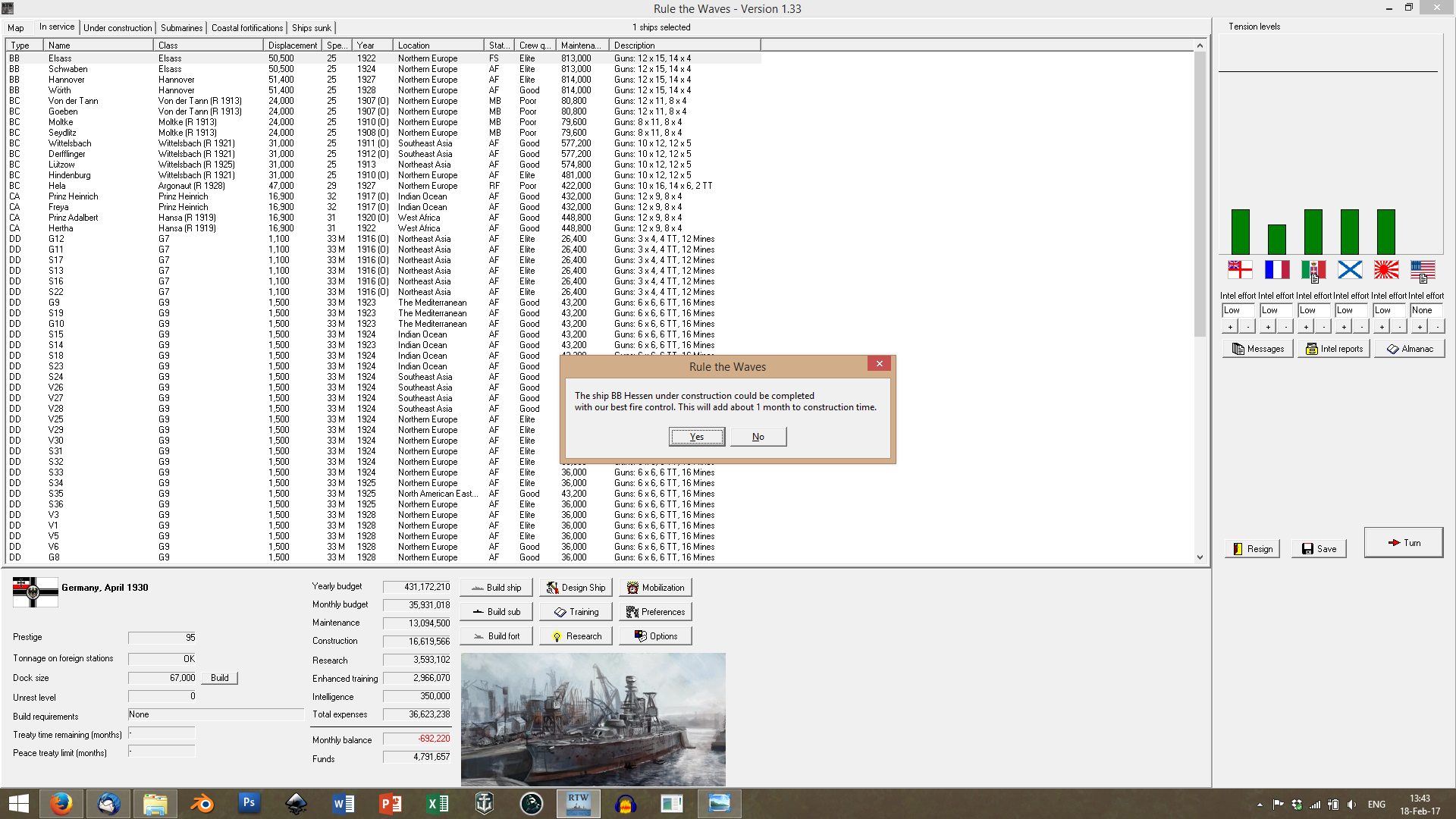Open Research lightbulb button
This screenshot has width=1456, height=819.
[576, 636]
